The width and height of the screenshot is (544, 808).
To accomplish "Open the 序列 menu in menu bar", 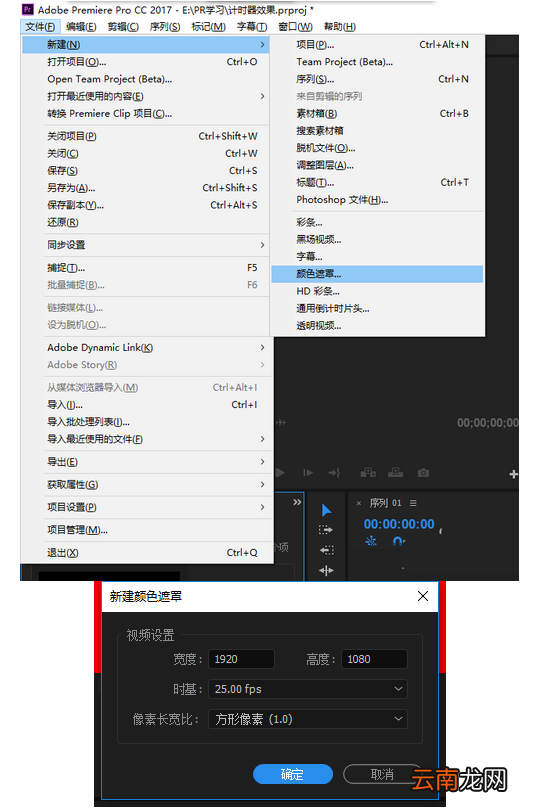I will click(x=165, y=27).
